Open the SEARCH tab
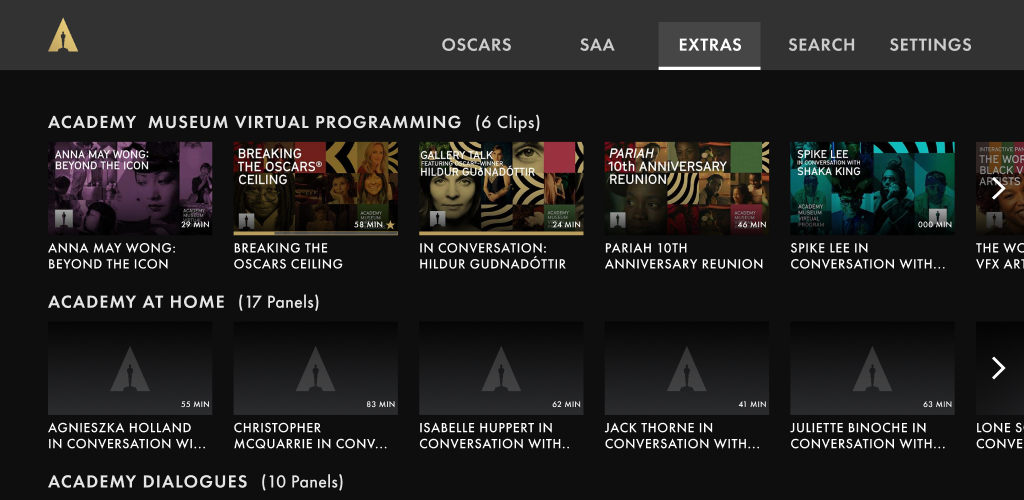Viewport: 1024px width, 500px height. (821, 45)
